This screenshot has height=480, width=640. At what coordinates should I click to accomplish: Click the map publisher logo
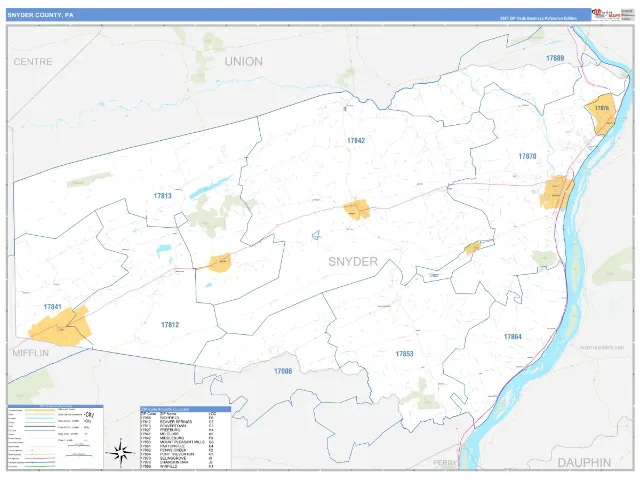tap(606, 15)
